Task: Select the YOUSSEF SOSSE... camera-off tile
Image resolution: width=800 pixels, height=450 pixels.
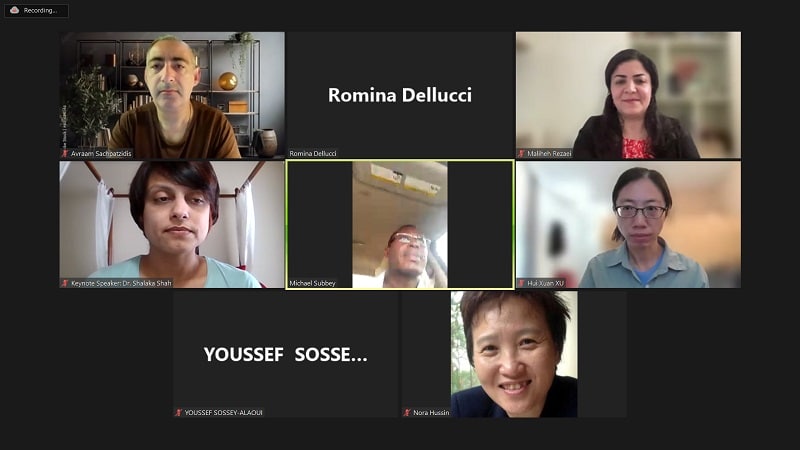Action: (285, 354)
